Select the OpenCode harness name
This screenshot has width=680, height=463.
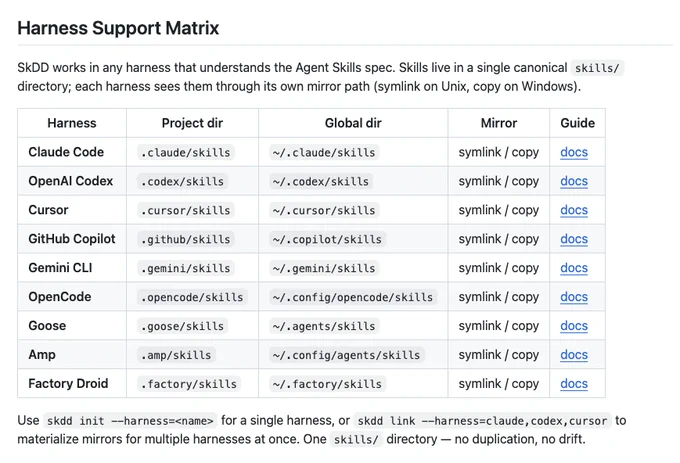point(60,297)
